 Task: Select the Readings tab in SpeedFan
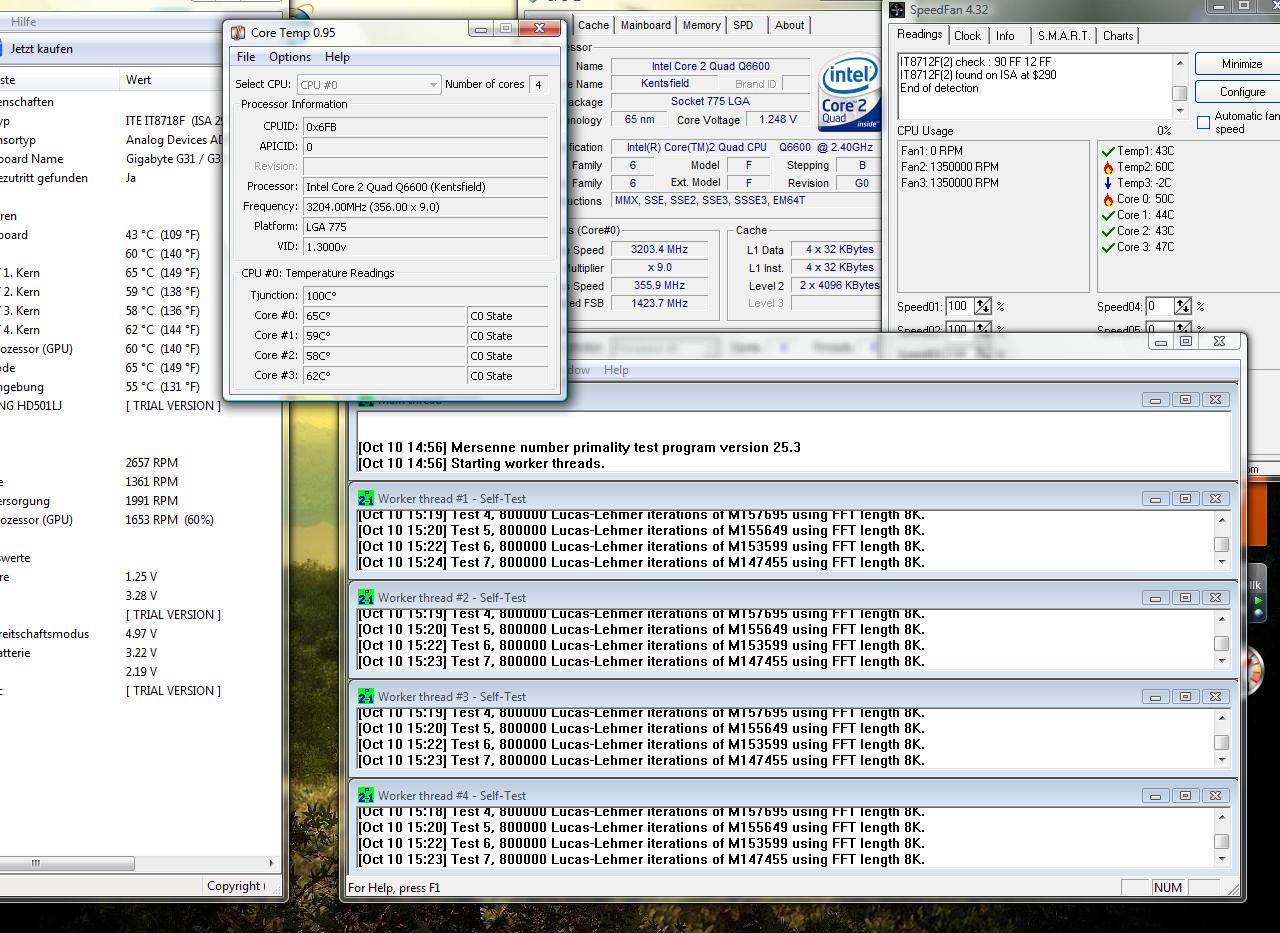pos(920,34)
